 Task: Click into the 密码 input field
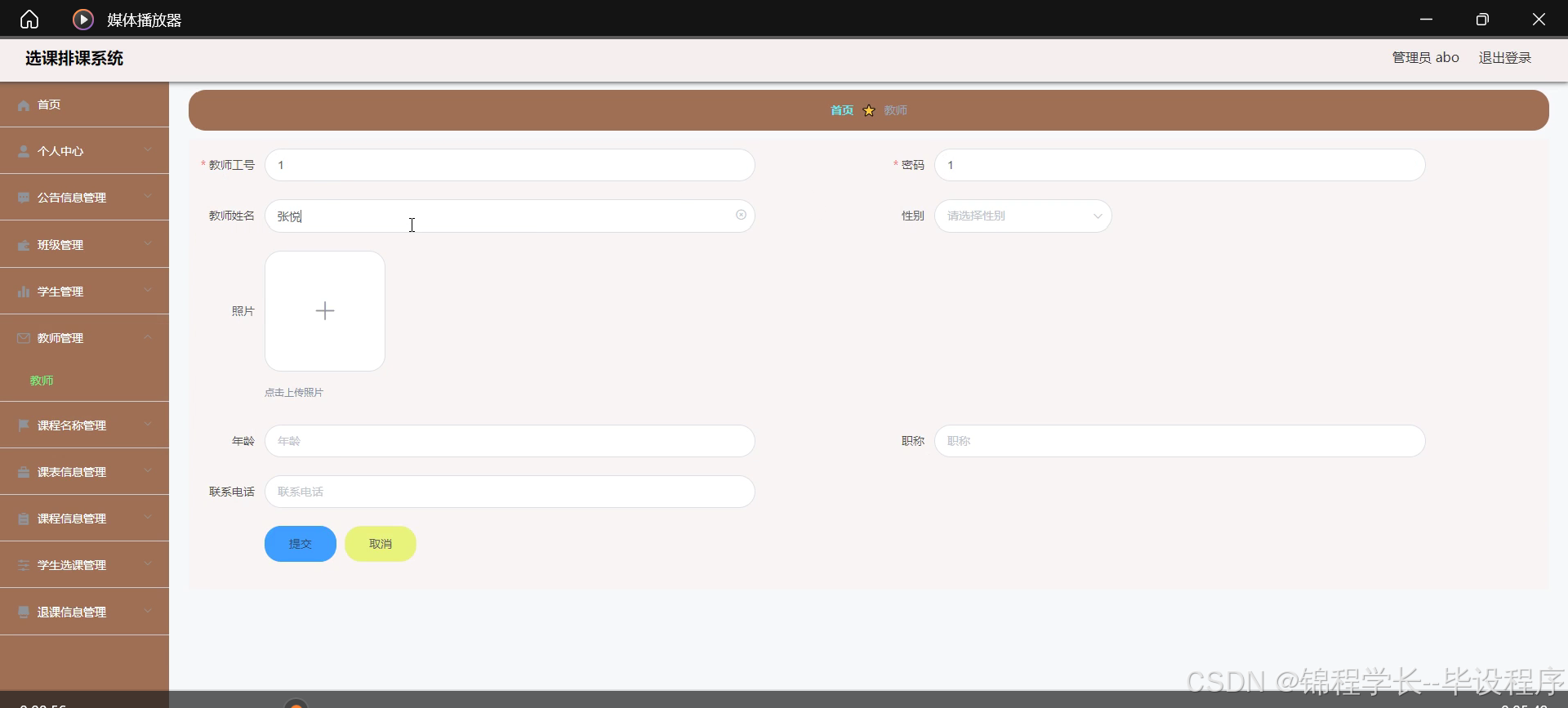point(1180,165)
